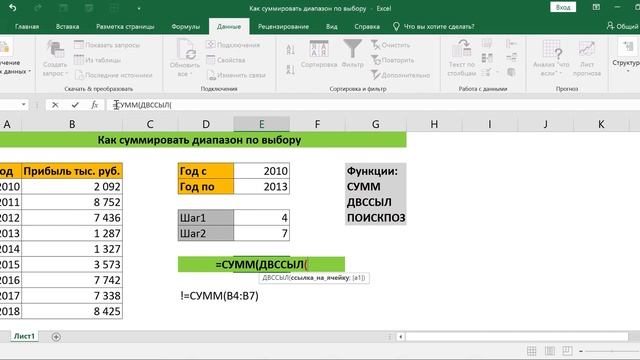The width and height of the screenshot is (640, 360).
Task: Click horizontal scrollbar left arrow
Action: pyautogui.click(x=400, y=337)
